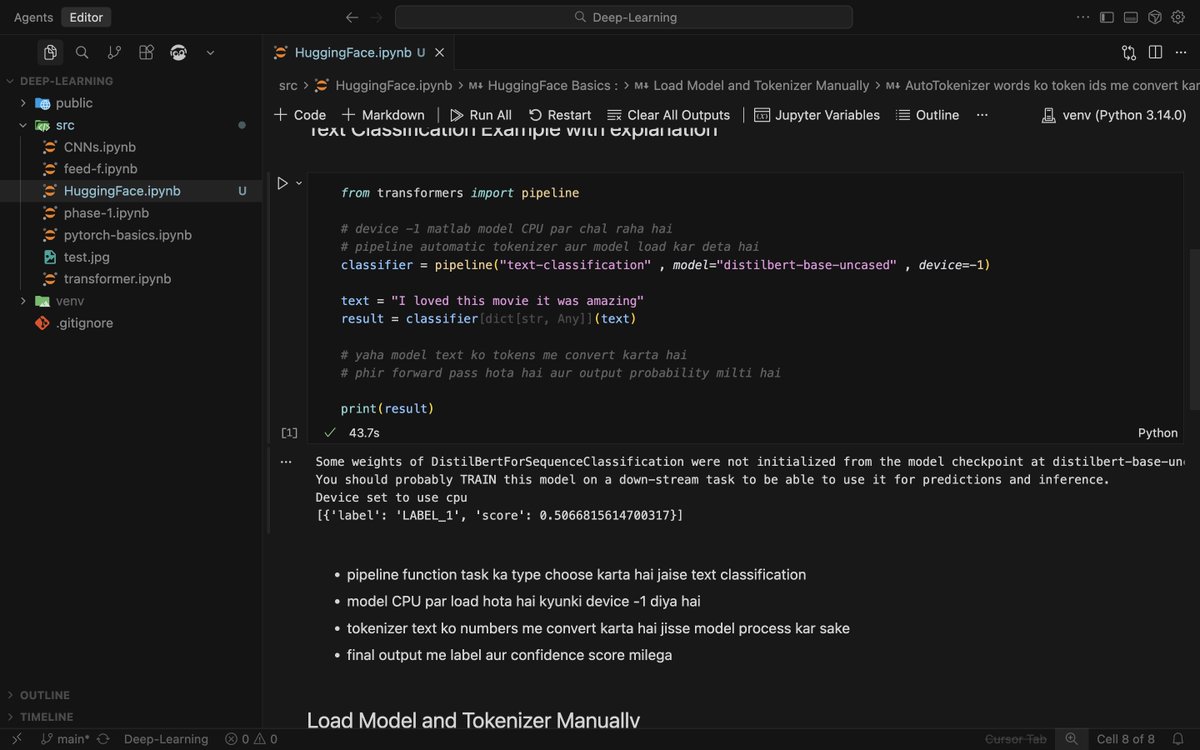The image size is (1200, 750).
Task: Add a new Code cell
Action: pos(300,115)
